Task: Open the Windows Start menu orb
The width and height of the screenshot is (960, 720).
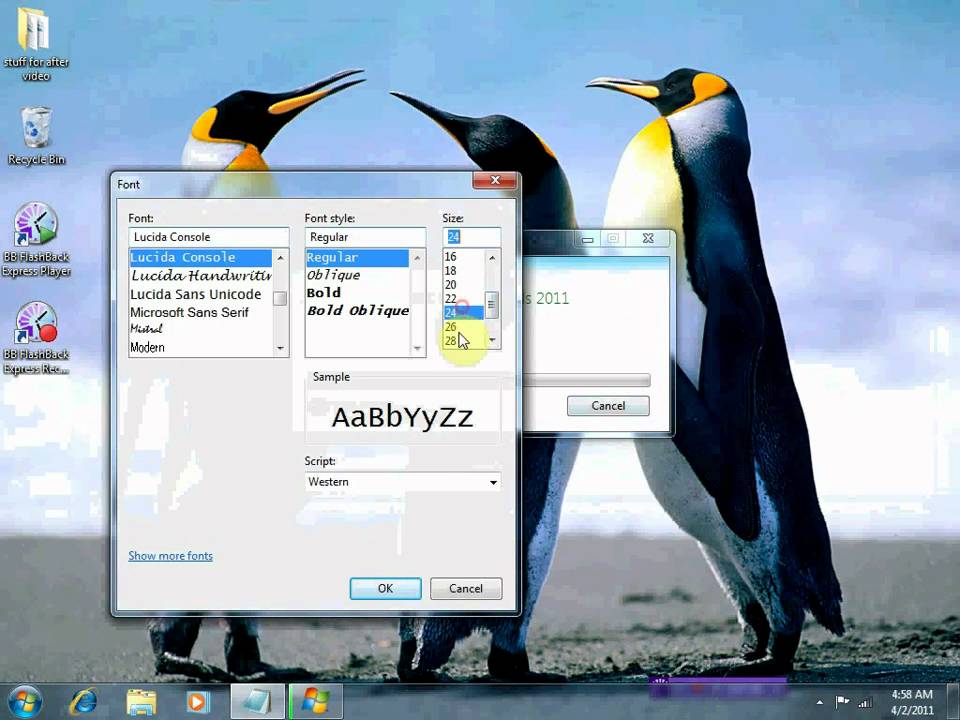Action: pos(25,702)
